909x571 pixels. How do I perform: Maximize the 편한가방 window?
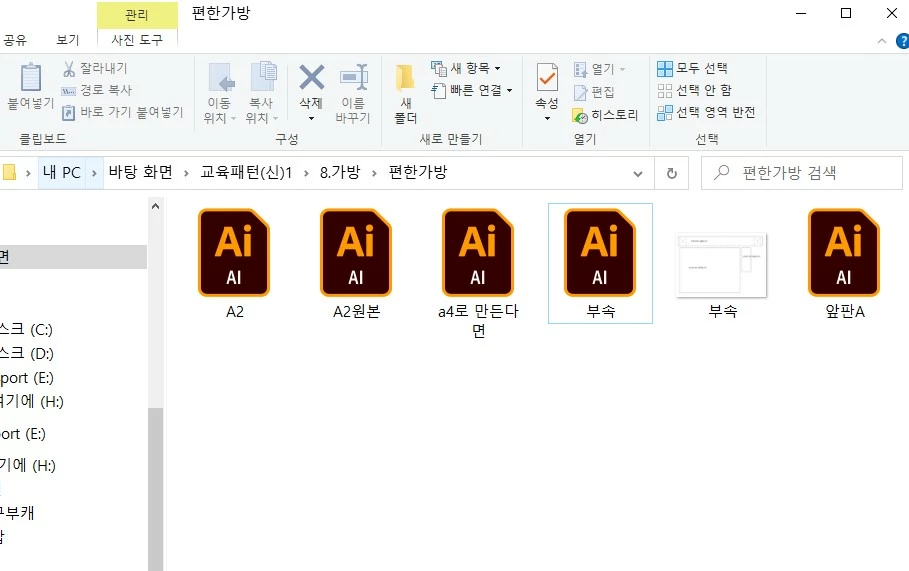(846, 13)
